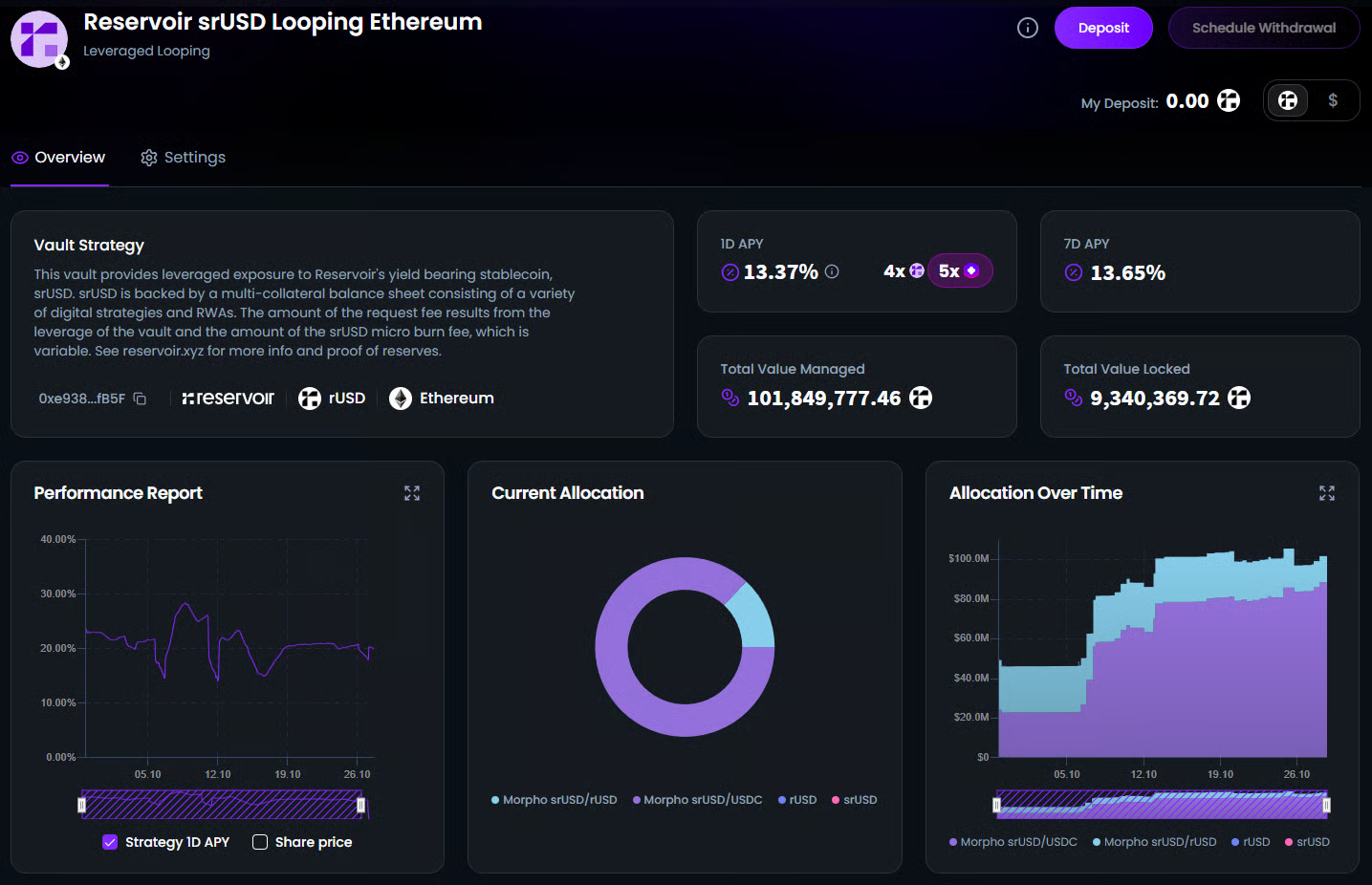Copy the vault address 0xe938...fB5F
The height and width of the screenshot is (885, 1372).
click(140, 399)
